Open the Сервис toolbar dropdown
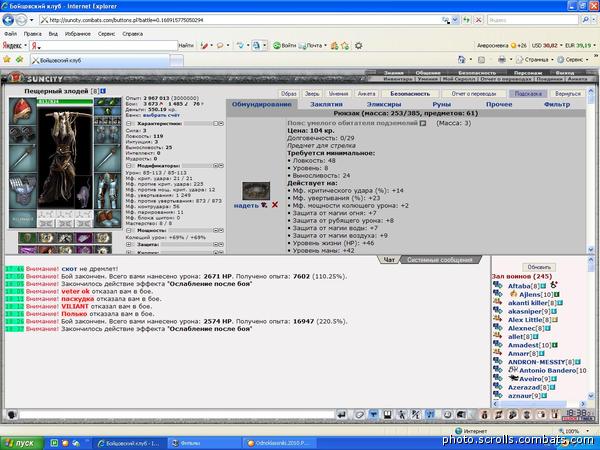 click(573, 60)
